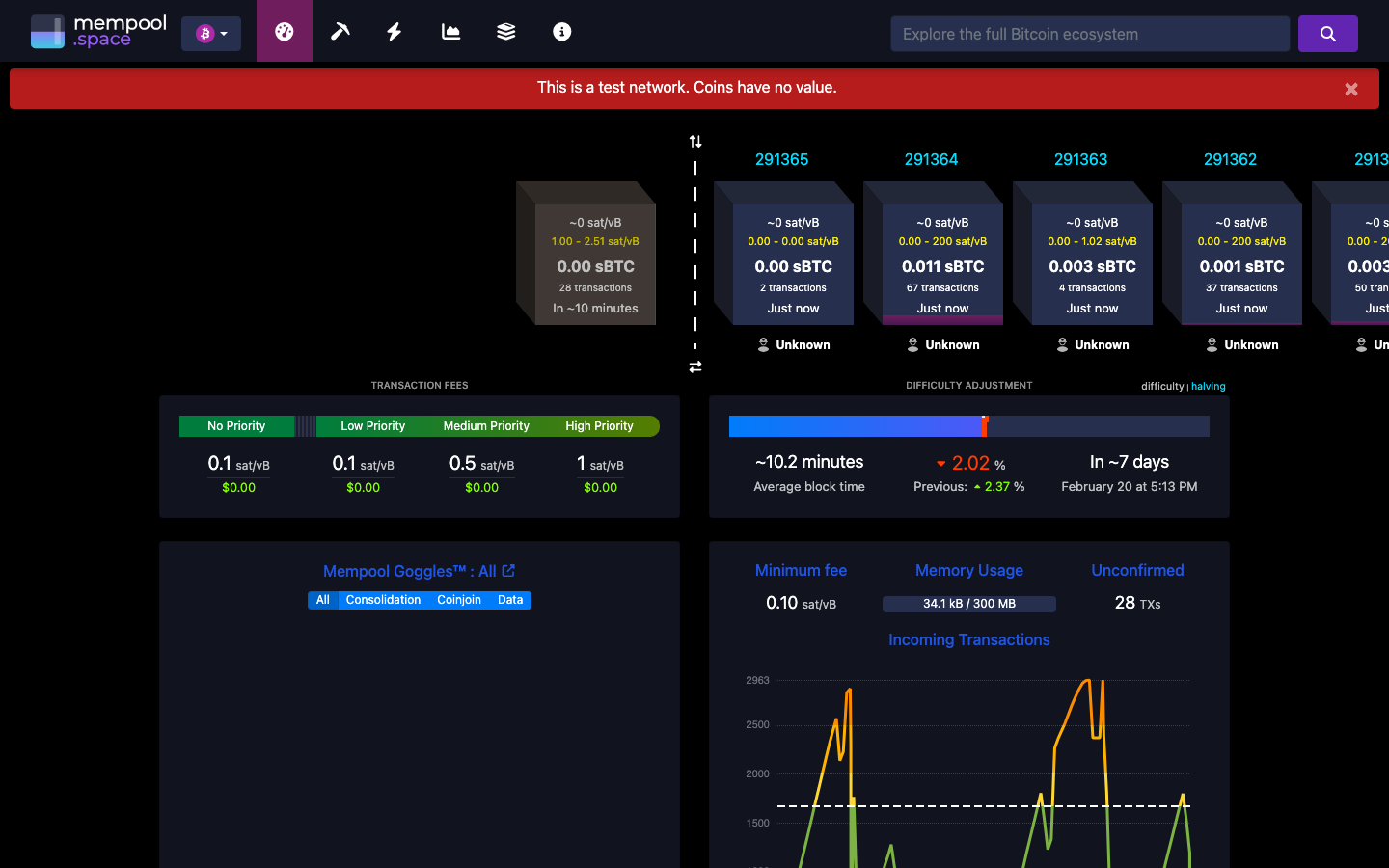Open the Bitcoin network selector dropdown
Image resolution: width=1389 pixels, height=868 pixels.
211,32
